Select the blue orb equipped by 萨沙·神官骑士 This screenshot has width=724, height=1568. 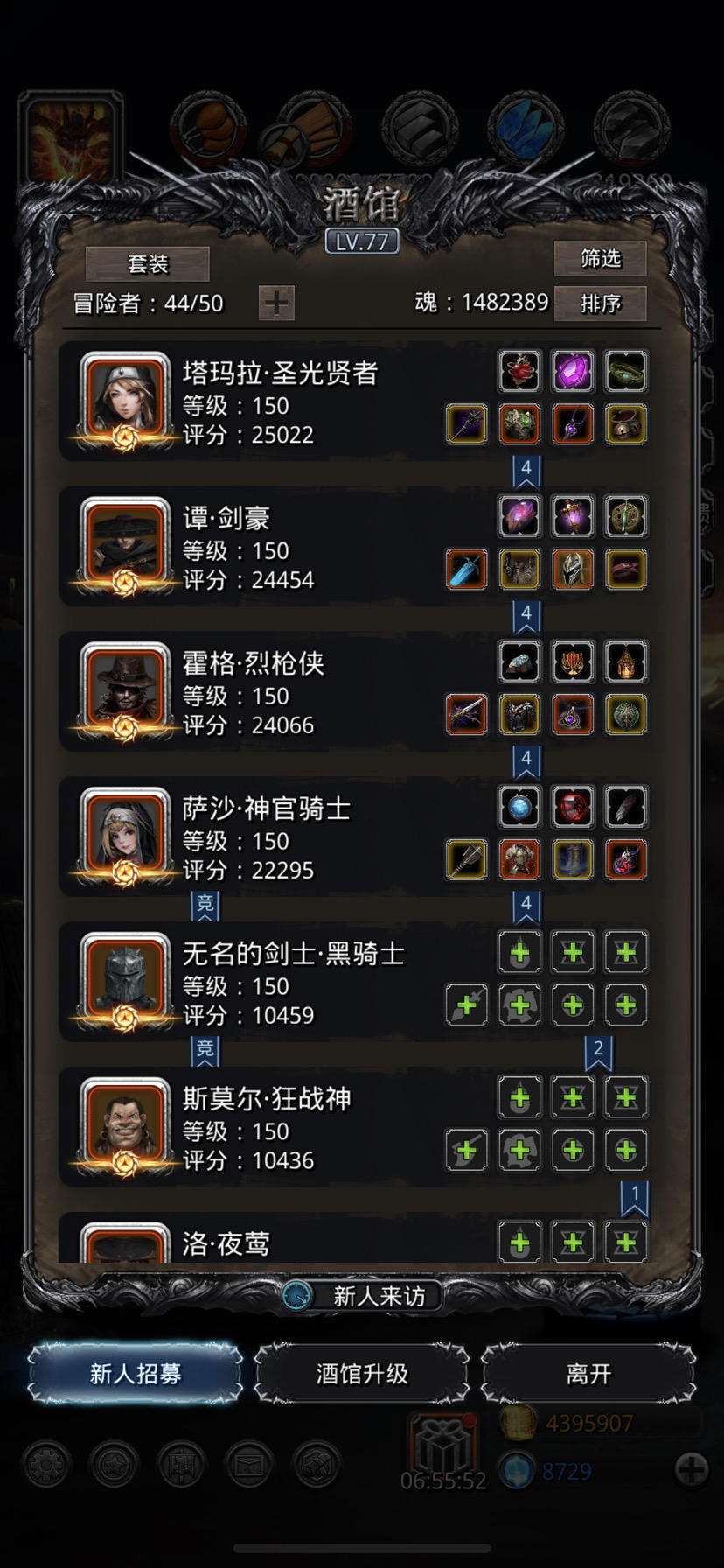519,807
